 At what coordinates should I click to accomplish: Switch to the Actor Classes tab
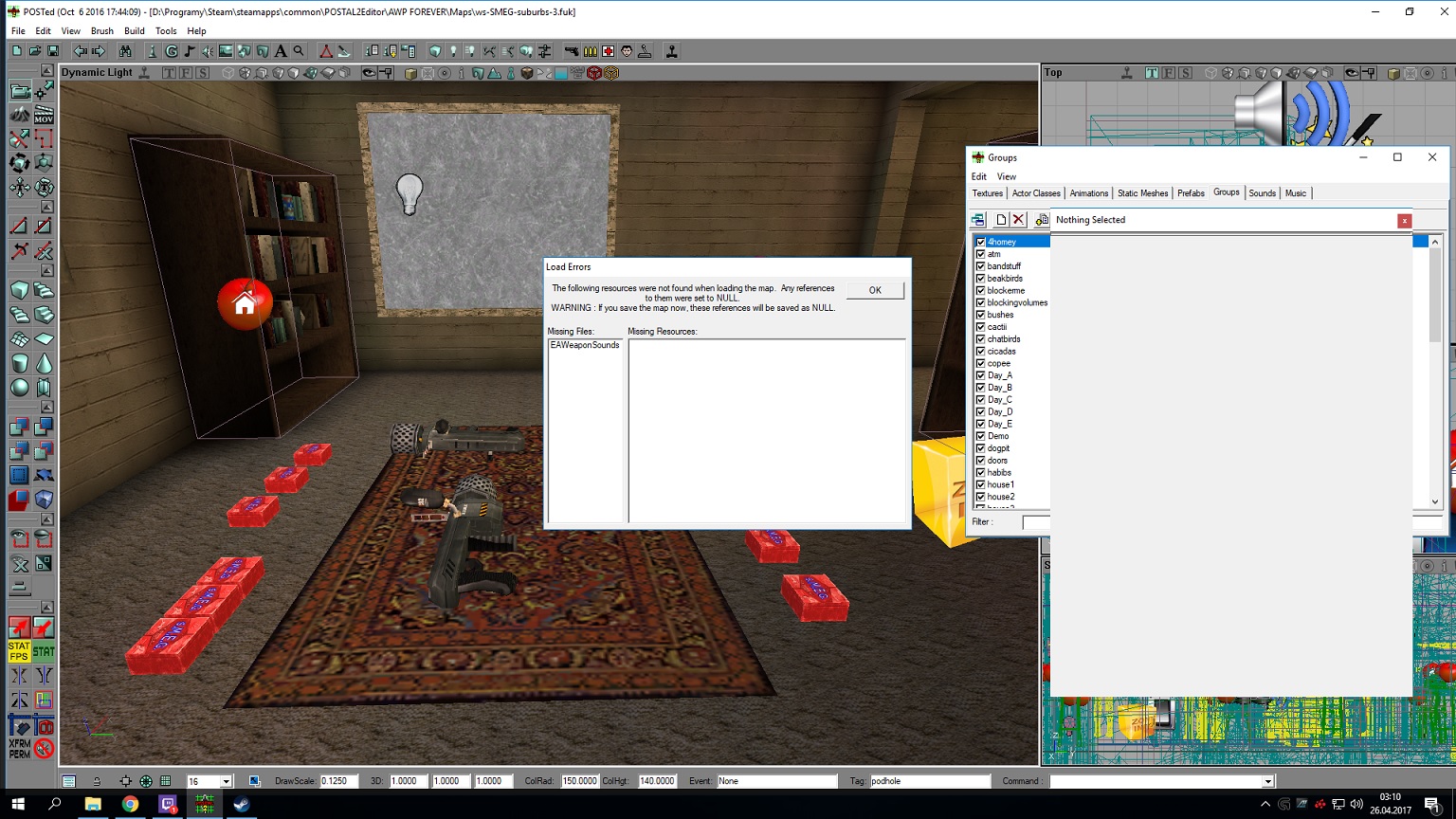pyautogui.click(x=1036, y=193)
